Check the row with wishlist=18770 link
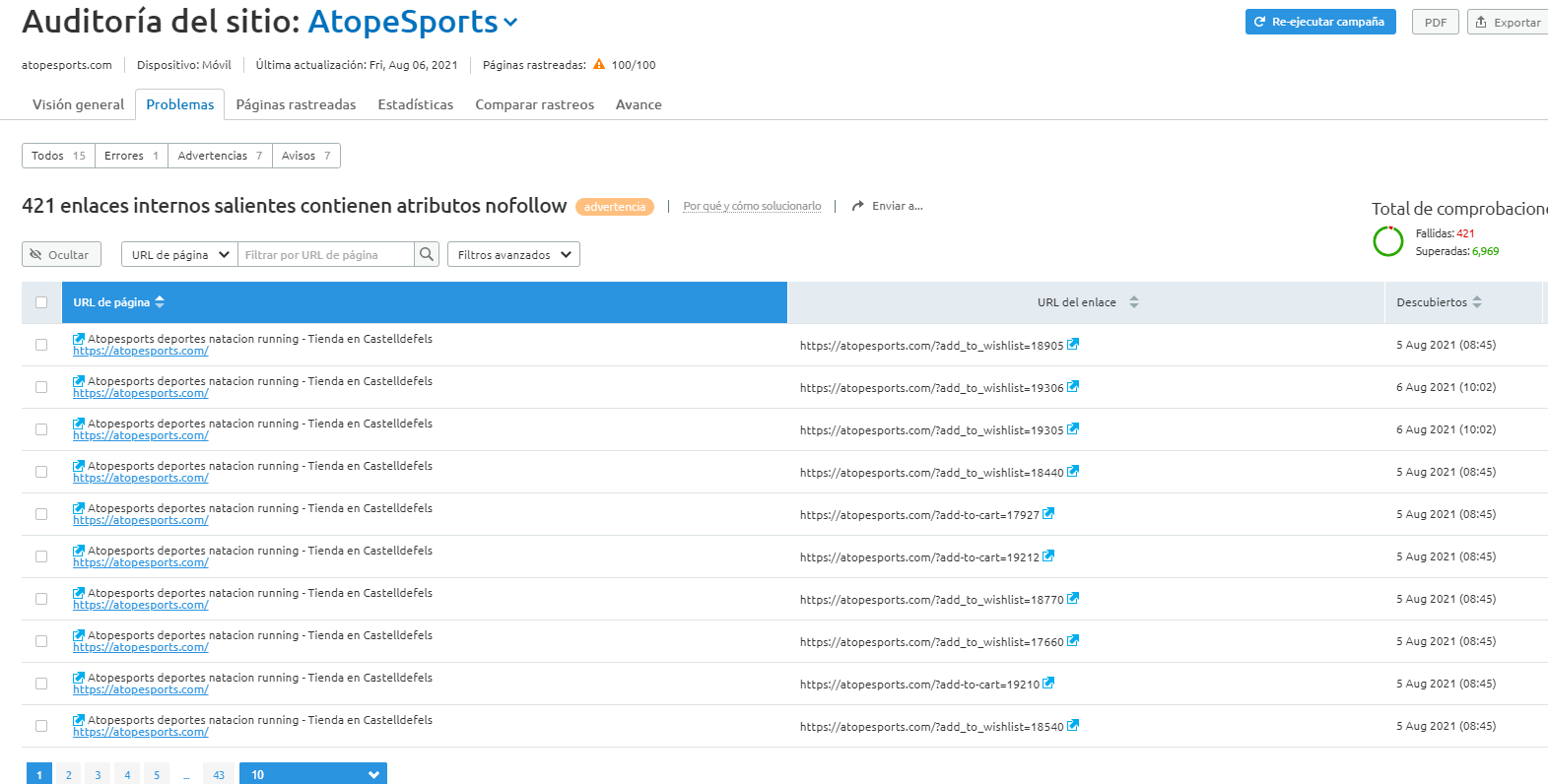Screen dimensions: 1548x784 pos(41,599)
